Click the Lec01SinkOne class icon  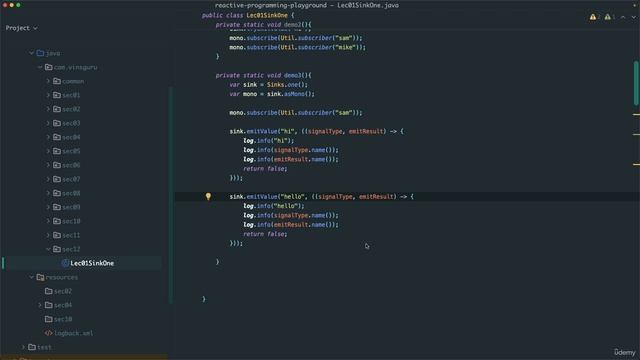click(65, 263)
